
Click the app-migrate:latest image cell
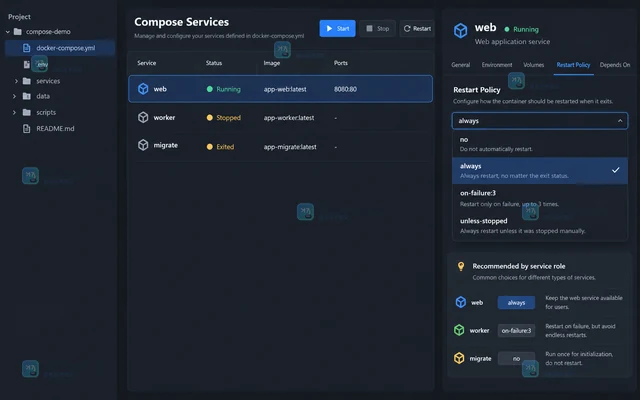pyautogui.click(x=290, y=147)
